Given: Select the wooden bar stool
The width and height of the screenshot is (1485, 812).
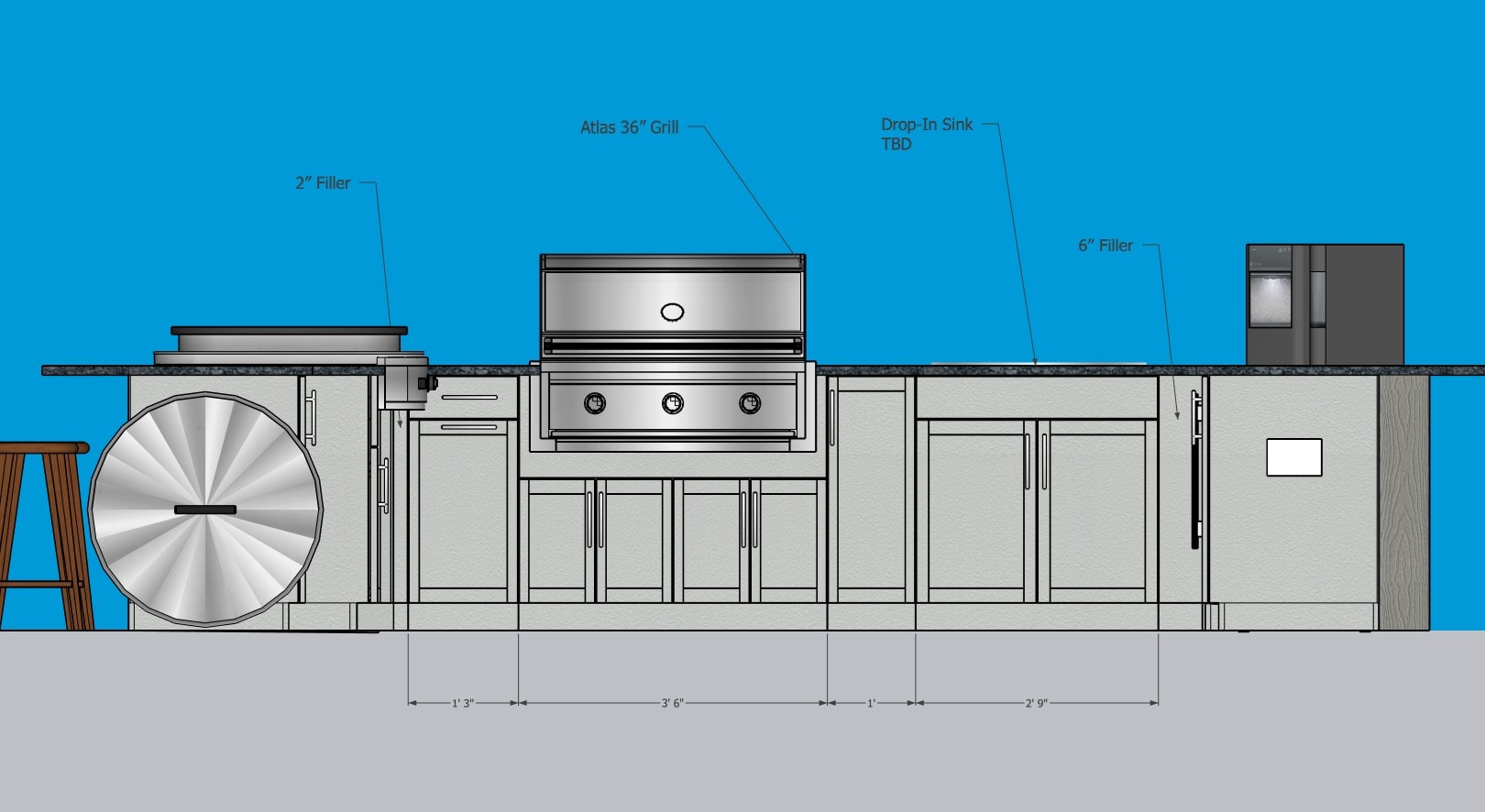Looking at the screenshot, I should (x=44, y=536).
